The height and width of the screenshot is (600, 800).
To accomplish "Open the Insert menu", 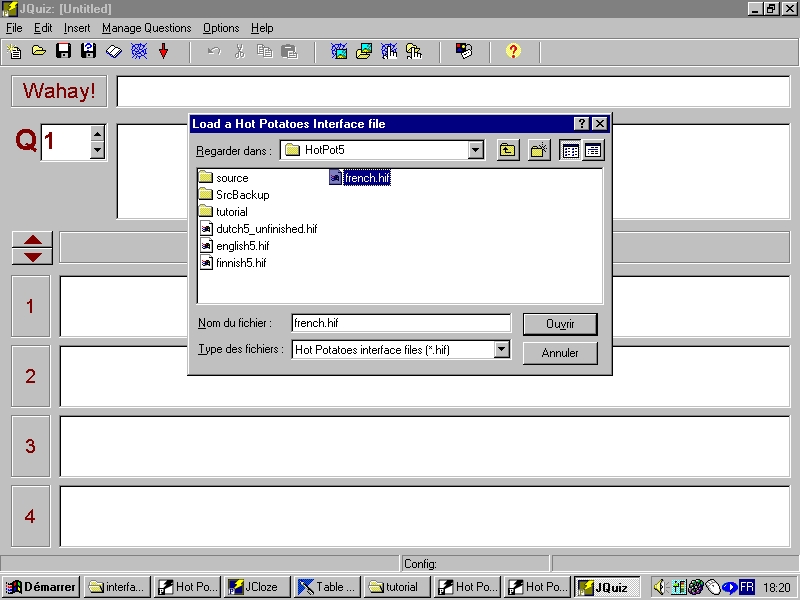I will pos(77,28).
